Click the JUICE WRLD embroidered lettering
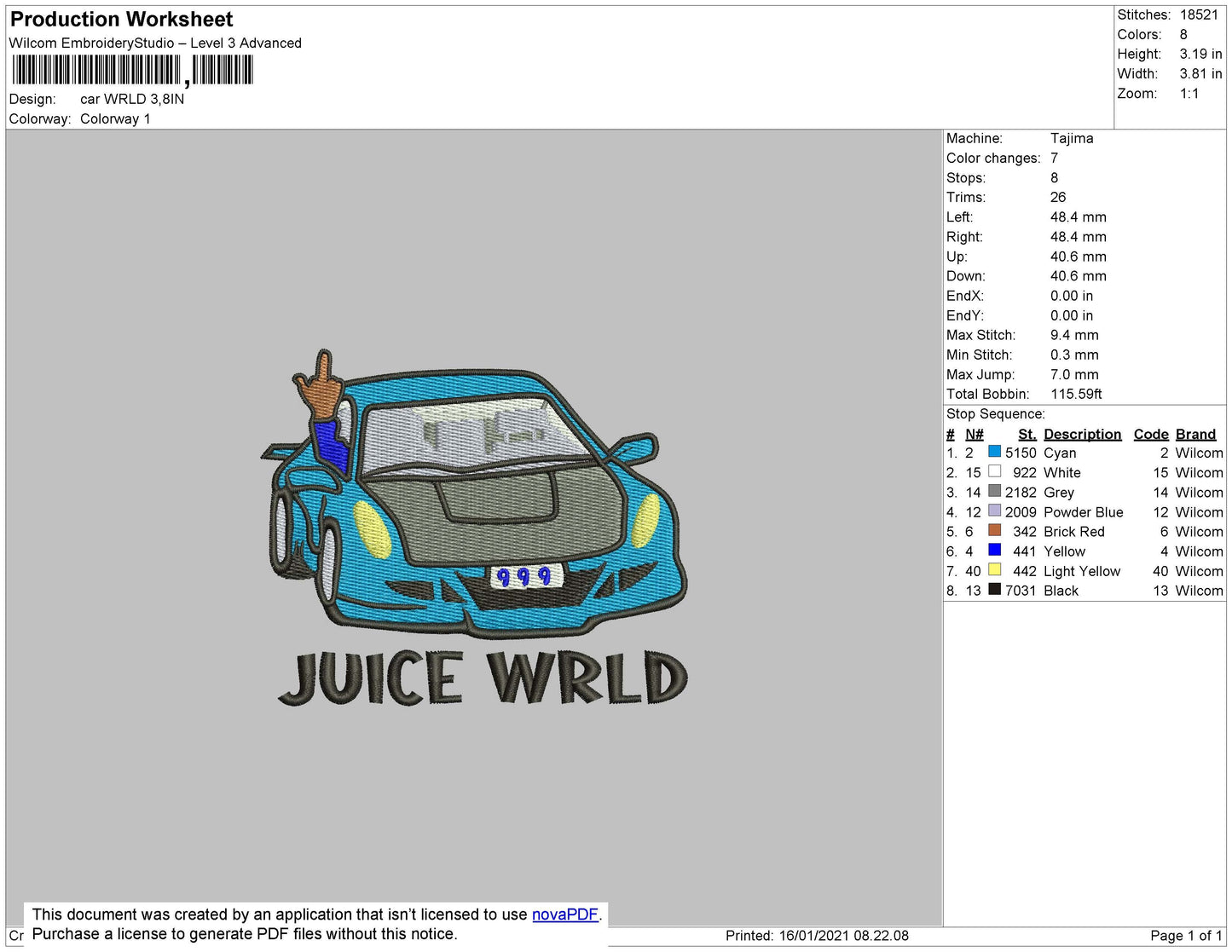 [483, 678]
